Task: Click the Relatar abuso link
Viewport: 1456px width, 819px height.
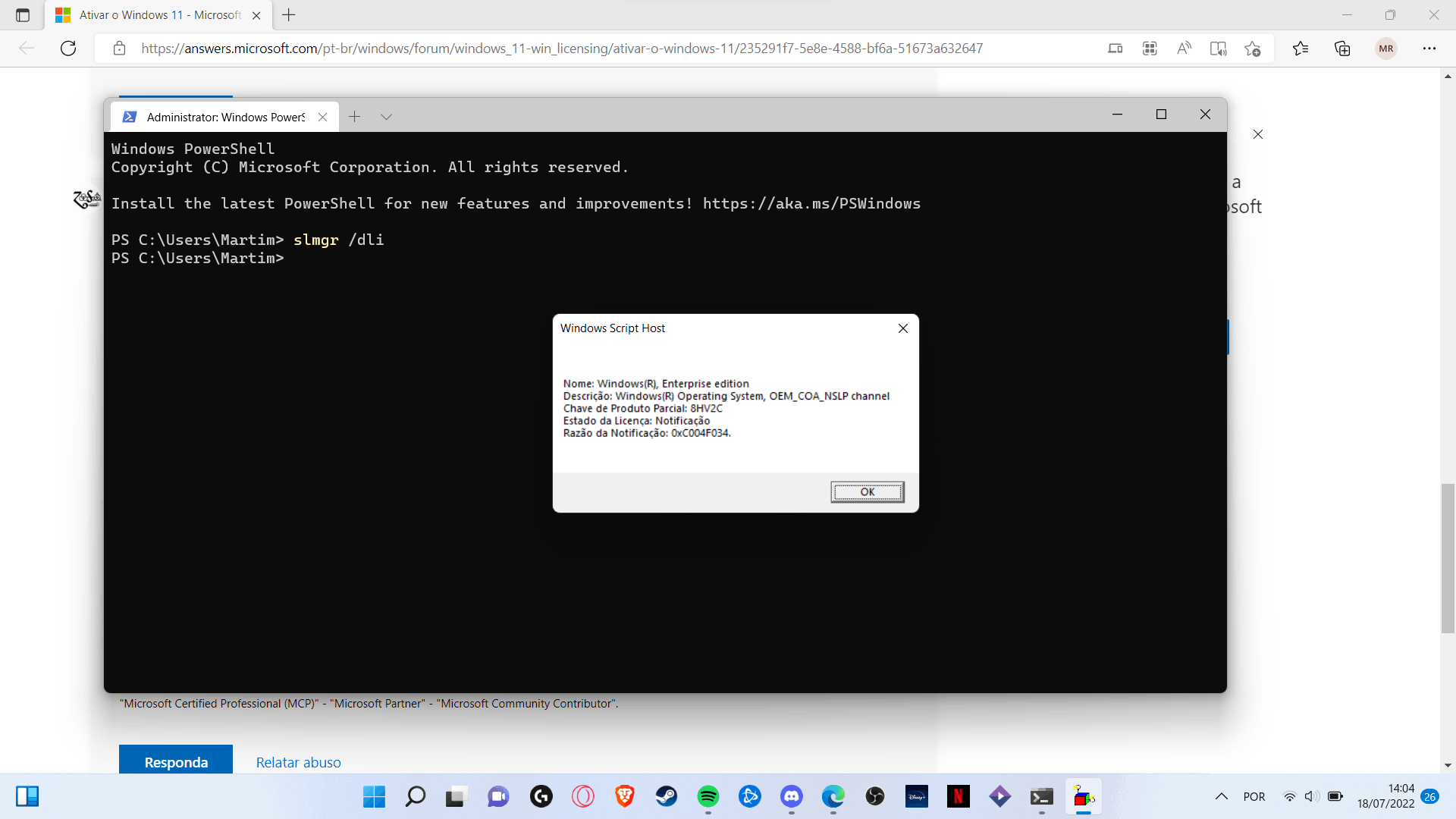Action: click(298, 762)
